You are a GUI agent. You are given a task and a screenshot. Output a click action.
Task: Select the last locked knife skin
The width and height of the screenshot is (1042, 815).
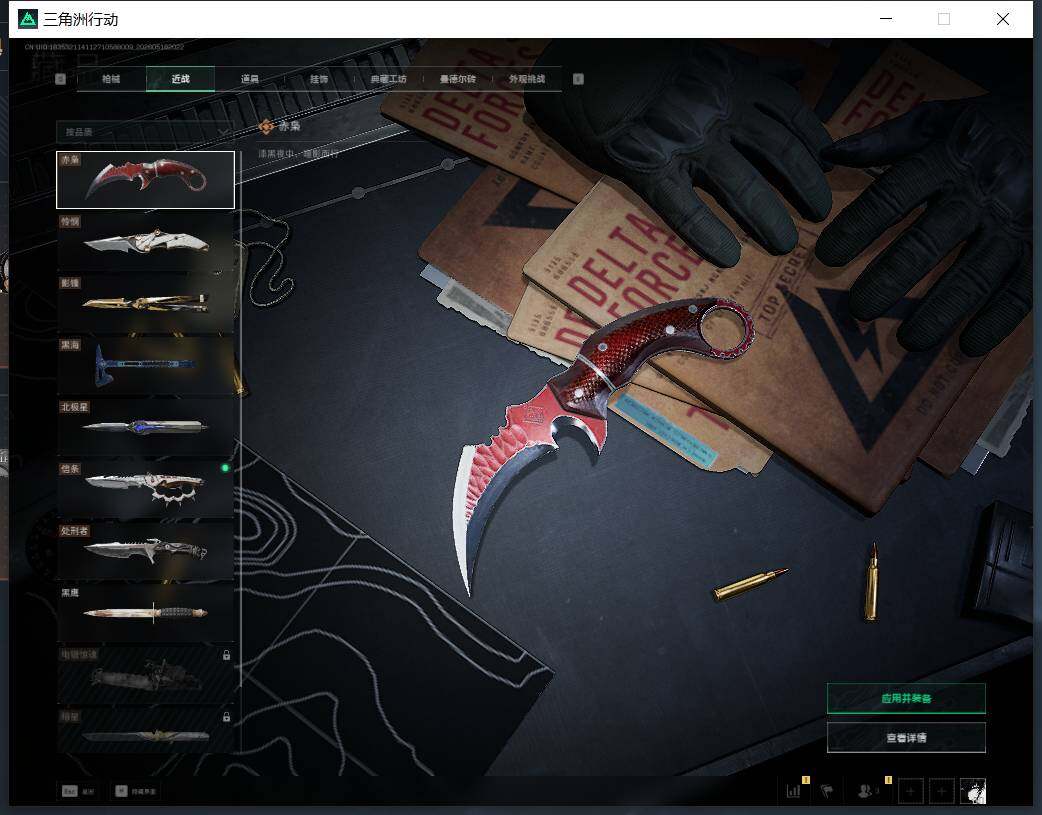pyautogui.click(x=146, y=730)
